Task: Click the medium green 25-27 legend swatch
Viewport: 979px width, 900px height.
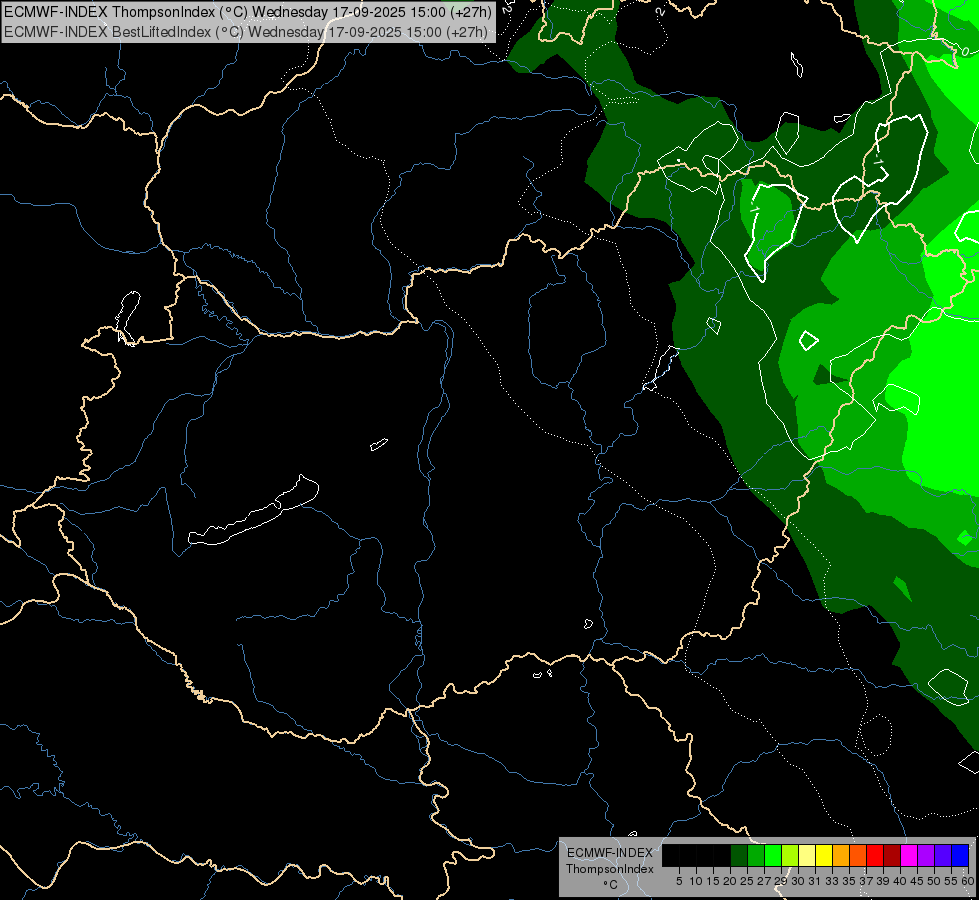Action: [x=756, y=855]
